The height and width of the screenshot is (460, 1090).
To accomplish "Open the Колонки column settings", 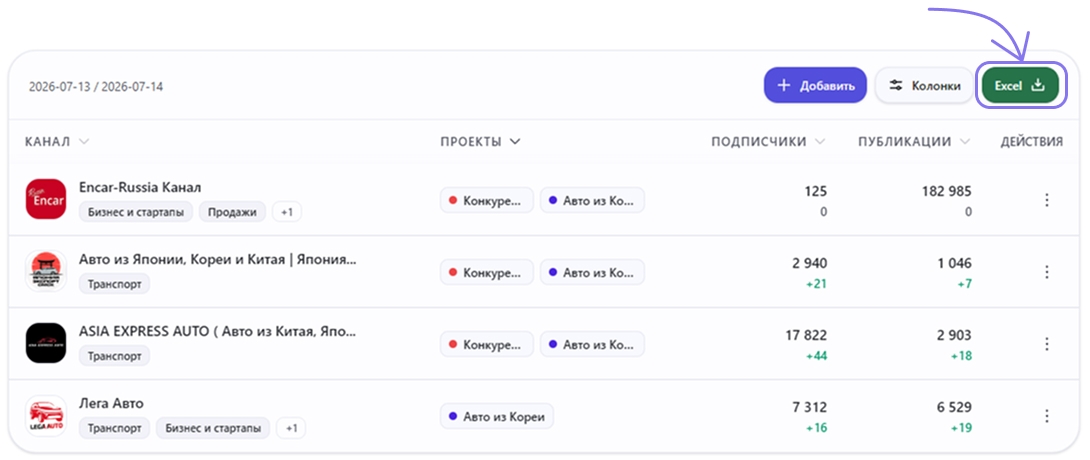I will point(925,86).
